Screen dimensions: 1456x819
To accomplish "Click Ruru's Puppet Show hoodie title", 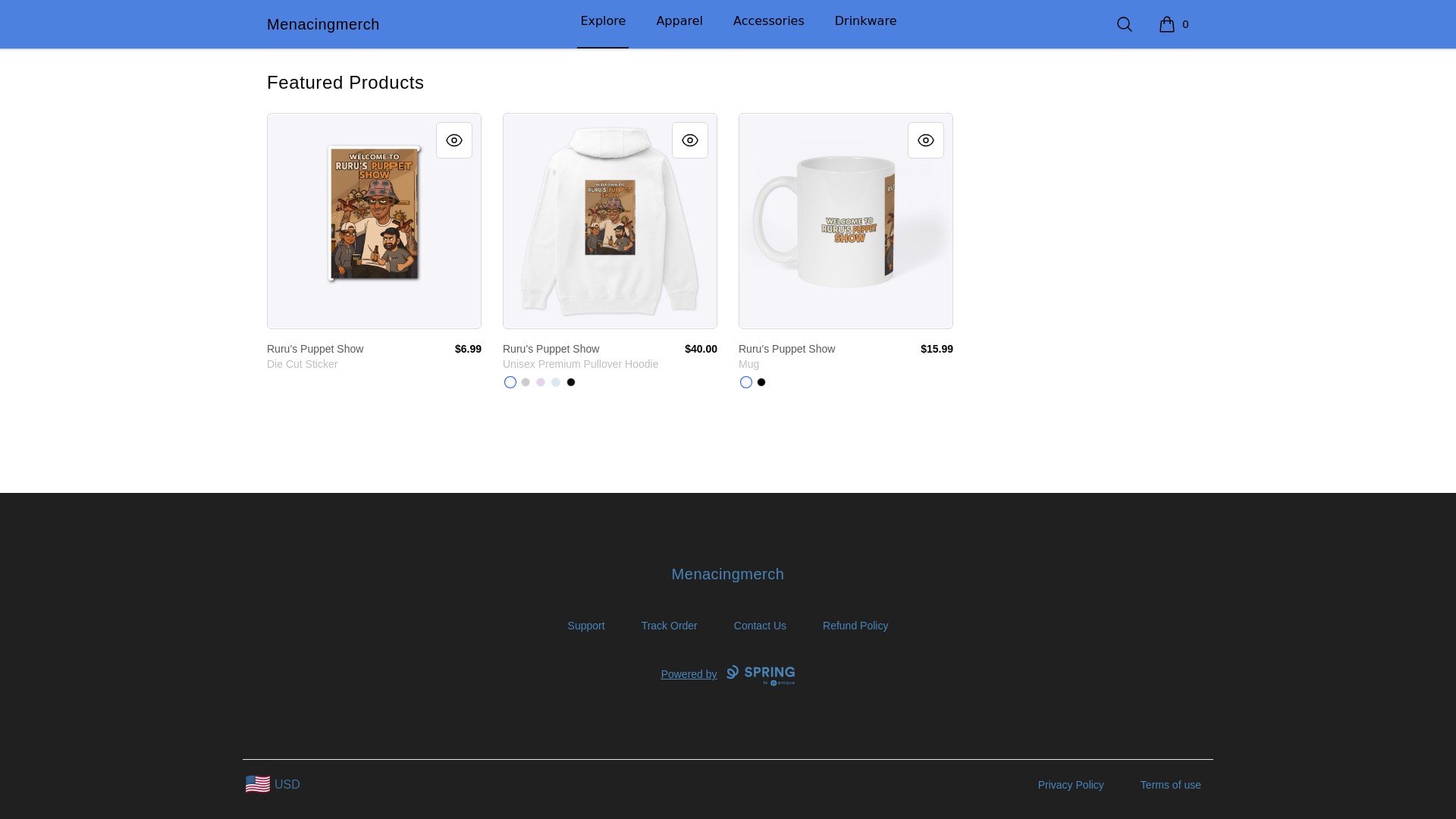I will pyautogui.click(x=551, y=349).
